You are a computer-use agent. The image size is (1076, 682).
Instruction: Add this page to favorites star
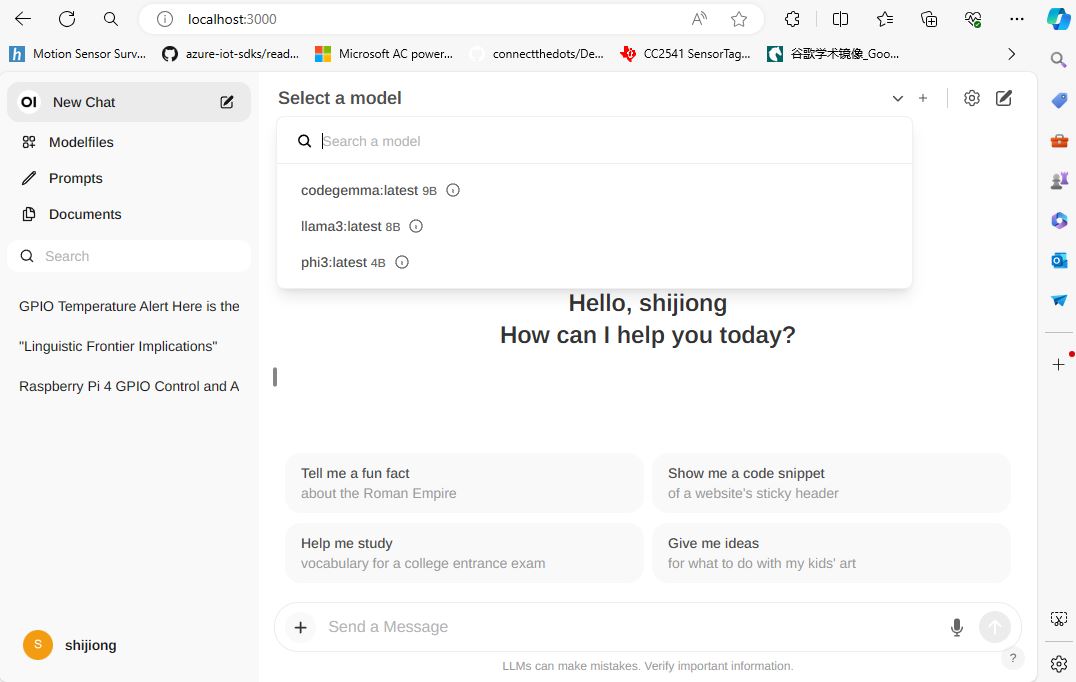pos(739,19)
